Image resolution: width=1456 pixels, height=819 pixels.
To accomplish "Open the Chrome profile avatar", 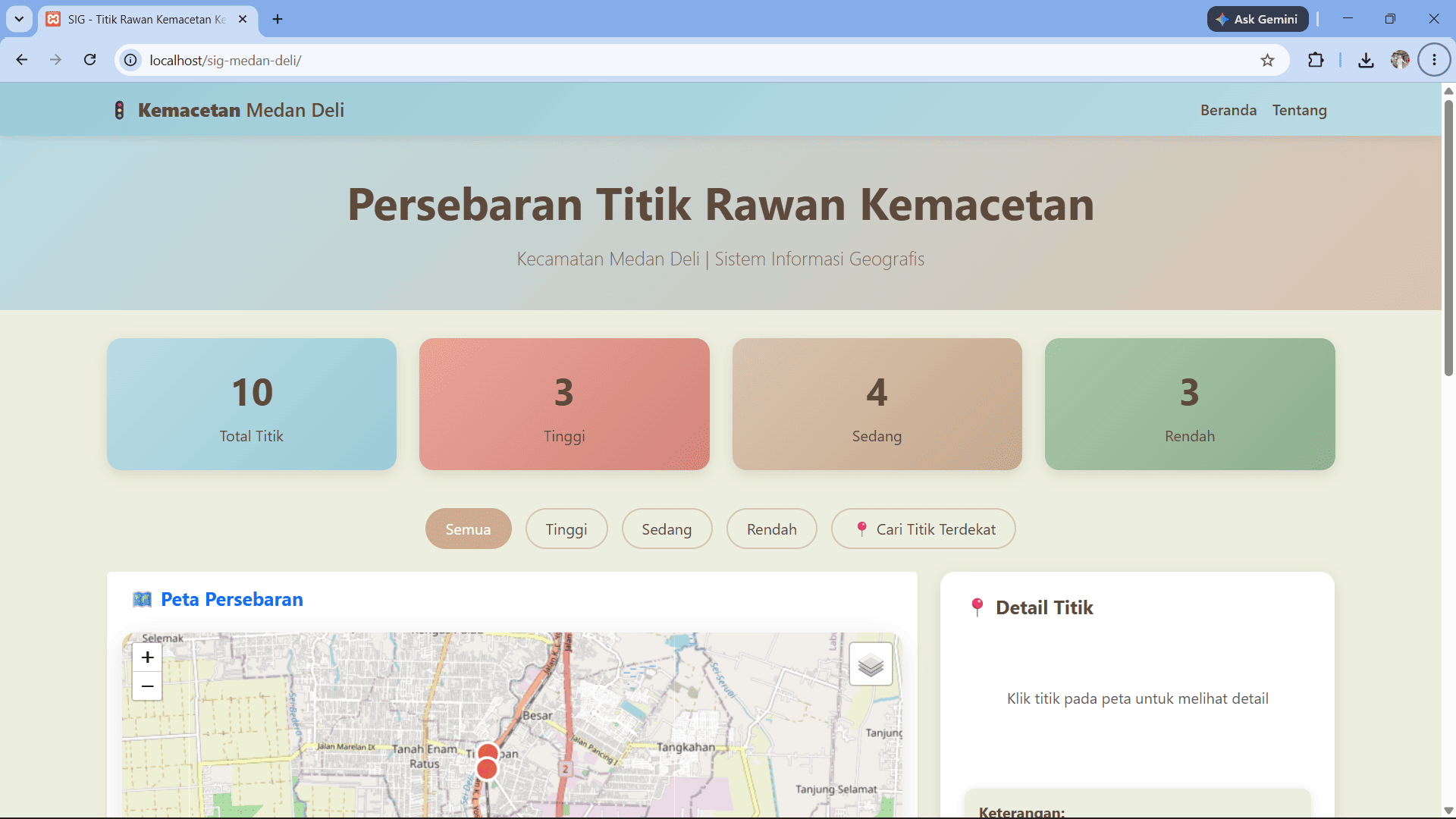I will (1400, 60).
